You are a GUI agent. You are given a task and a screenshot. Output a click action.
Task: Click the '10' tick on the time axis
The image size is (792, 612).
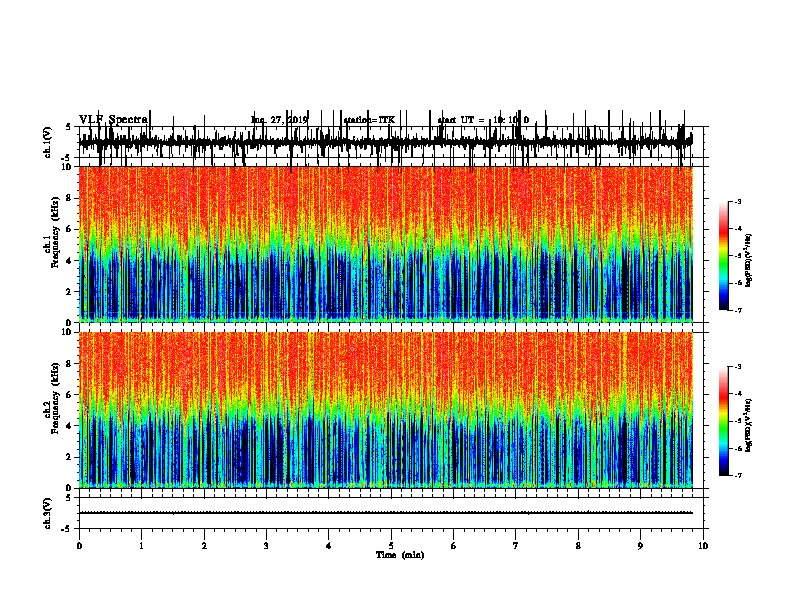pyautogui.click(x=703, y=546)
